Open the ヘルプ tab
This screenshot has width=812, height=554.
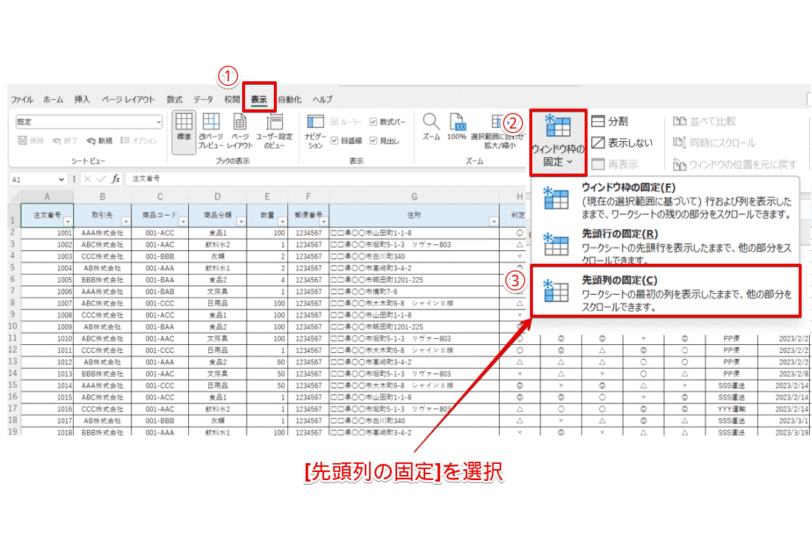pos(322,99)
